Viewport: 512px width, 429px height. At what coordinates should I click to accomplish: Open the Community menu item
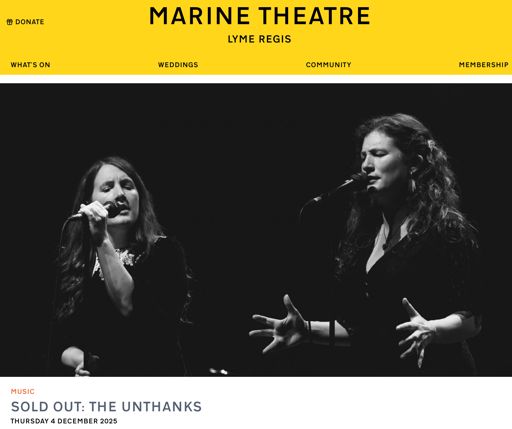pyautogui.click(x=328, y=65)
